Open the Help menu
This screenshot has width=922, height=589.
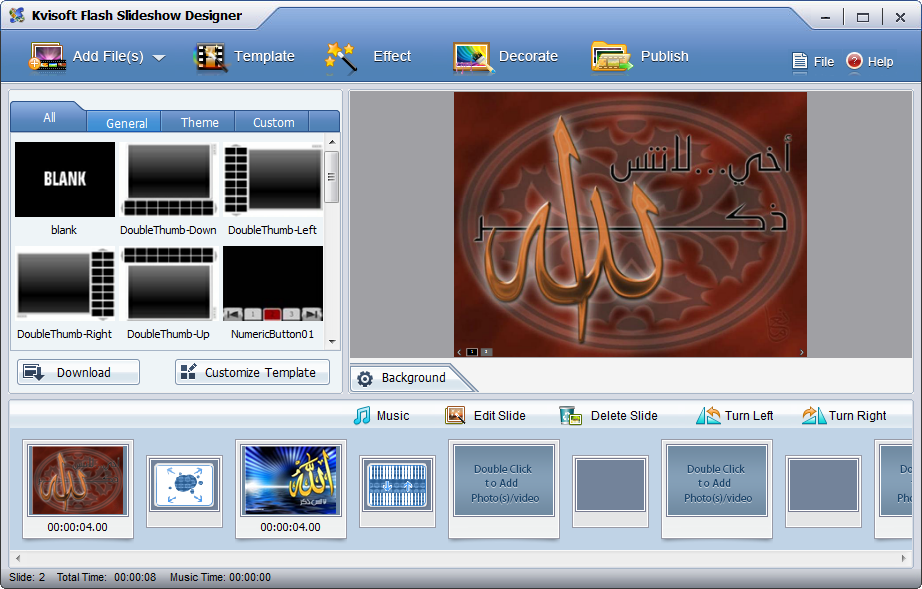pos(870,61)
